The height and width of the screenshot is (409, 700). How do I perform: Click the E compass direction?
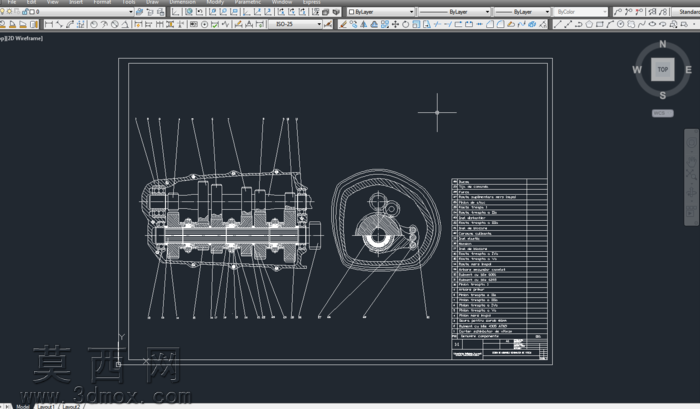(x=688, y=70)
